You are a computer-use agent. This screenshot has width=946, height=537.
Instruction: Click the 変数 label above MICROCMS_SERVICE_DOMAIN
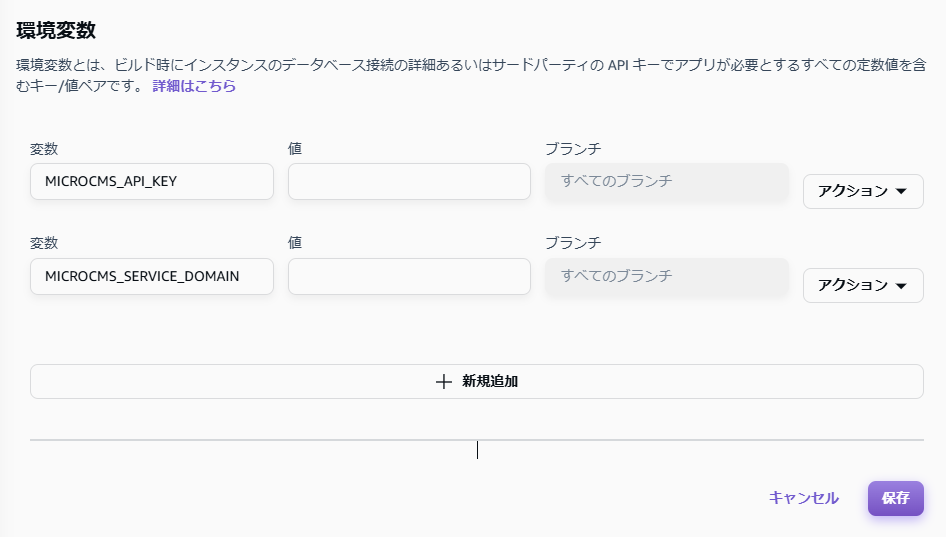(44, 243)
